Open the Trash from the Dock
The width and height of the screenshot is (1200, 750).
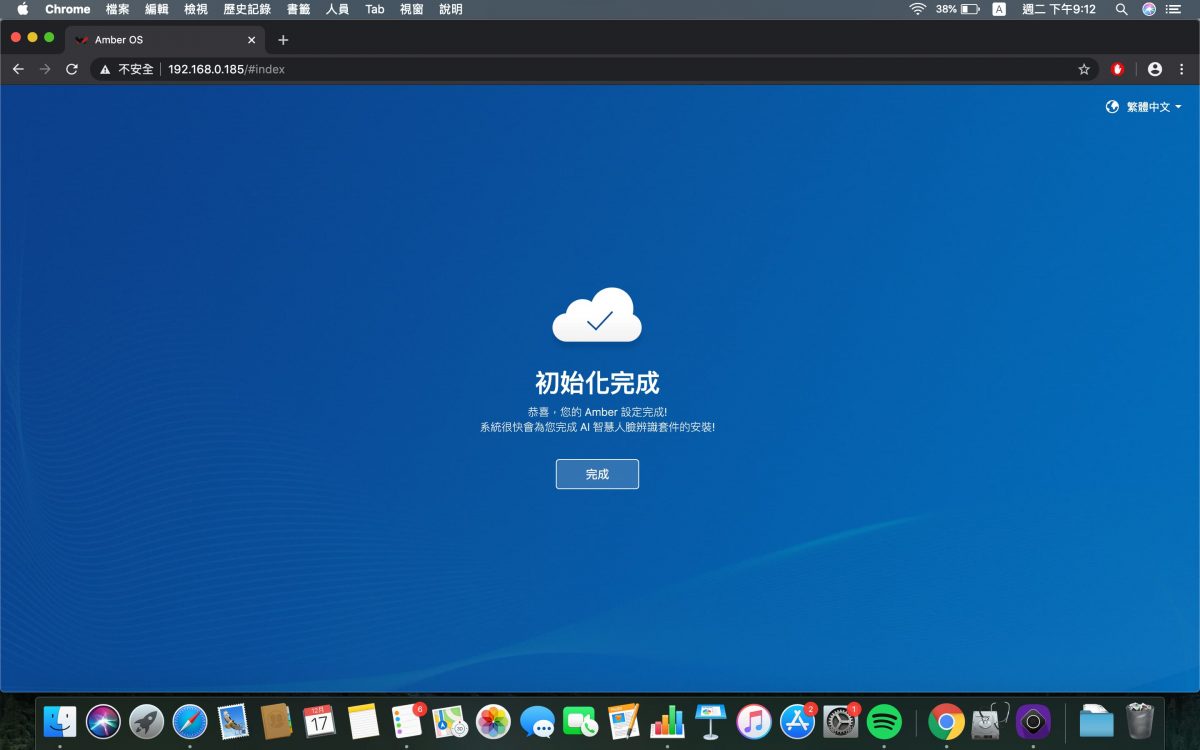click(1140, 721)
